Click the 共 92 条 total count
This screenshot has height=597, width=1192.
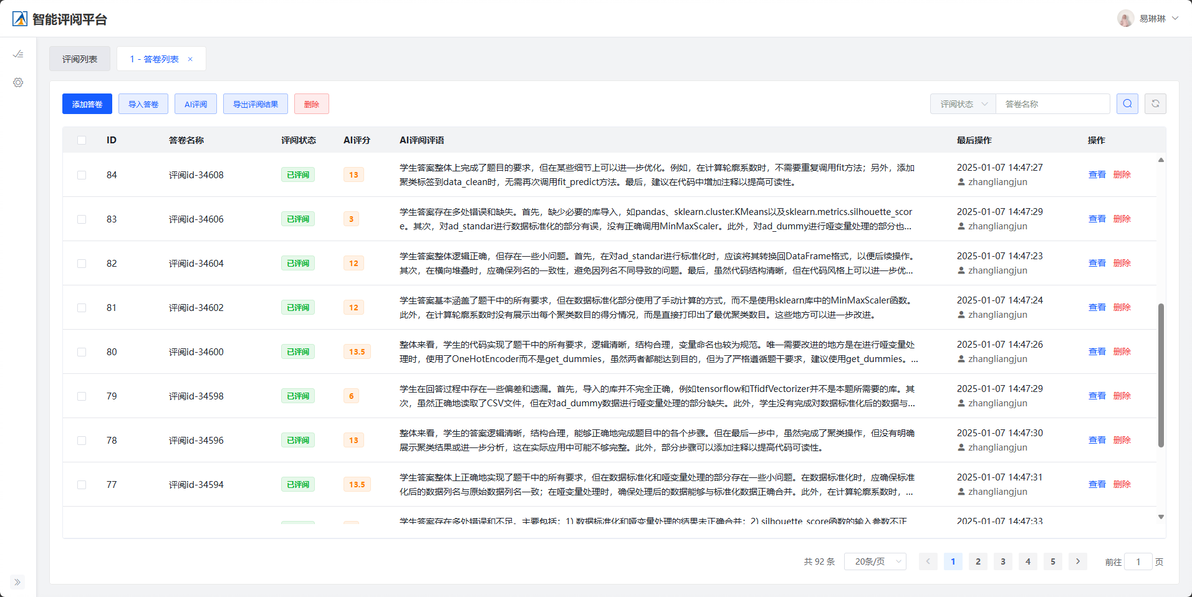coord(819,562)
